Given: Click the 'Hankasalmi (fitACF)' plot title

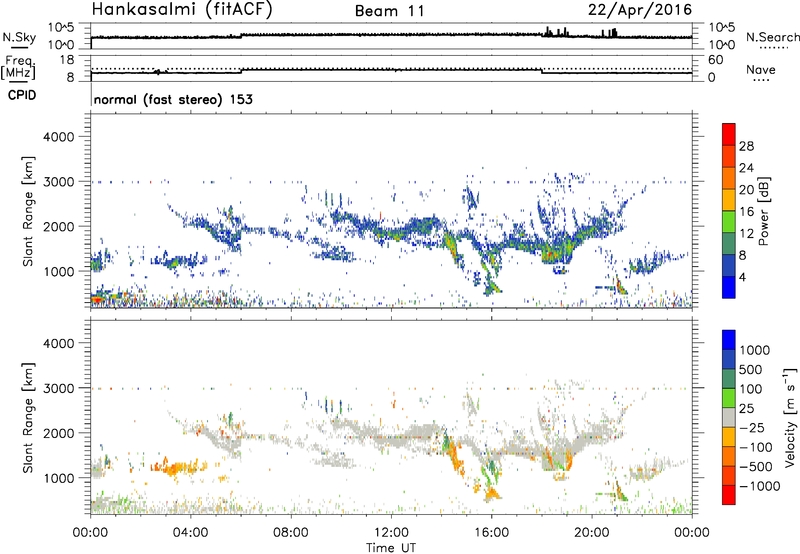Looking at the screenshot, I should (182, 9).
